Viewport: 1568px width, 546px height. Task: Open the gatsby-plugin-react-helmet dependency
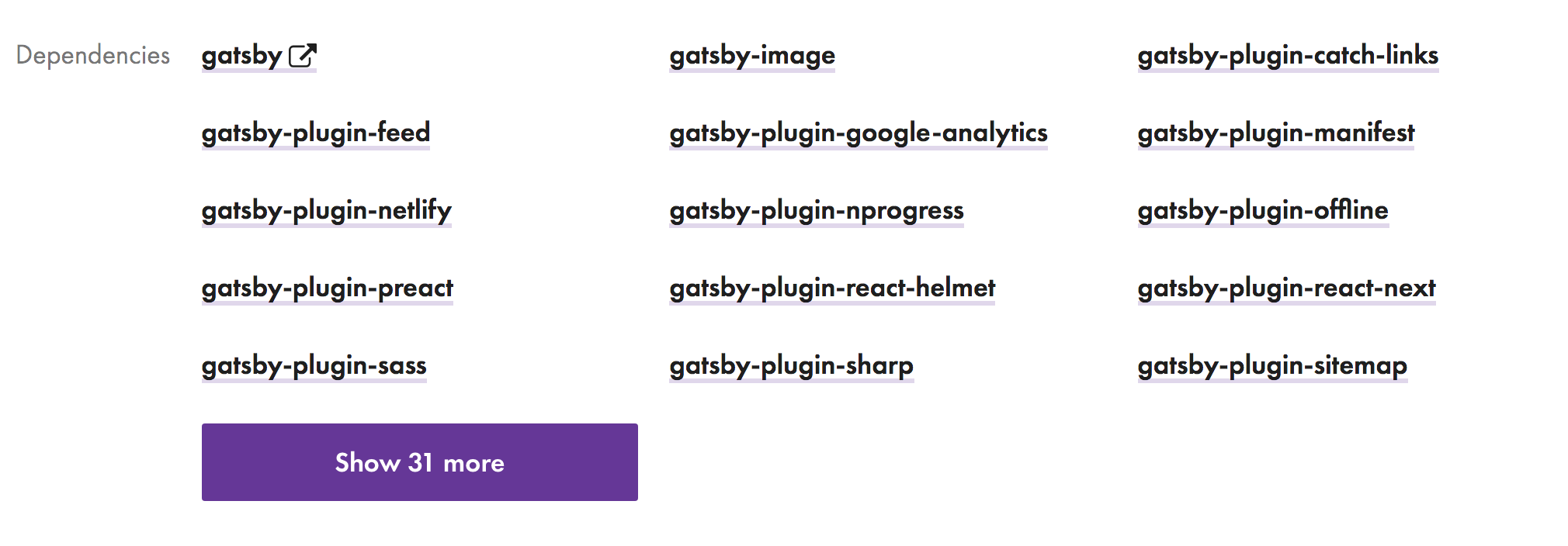(833, 289)
